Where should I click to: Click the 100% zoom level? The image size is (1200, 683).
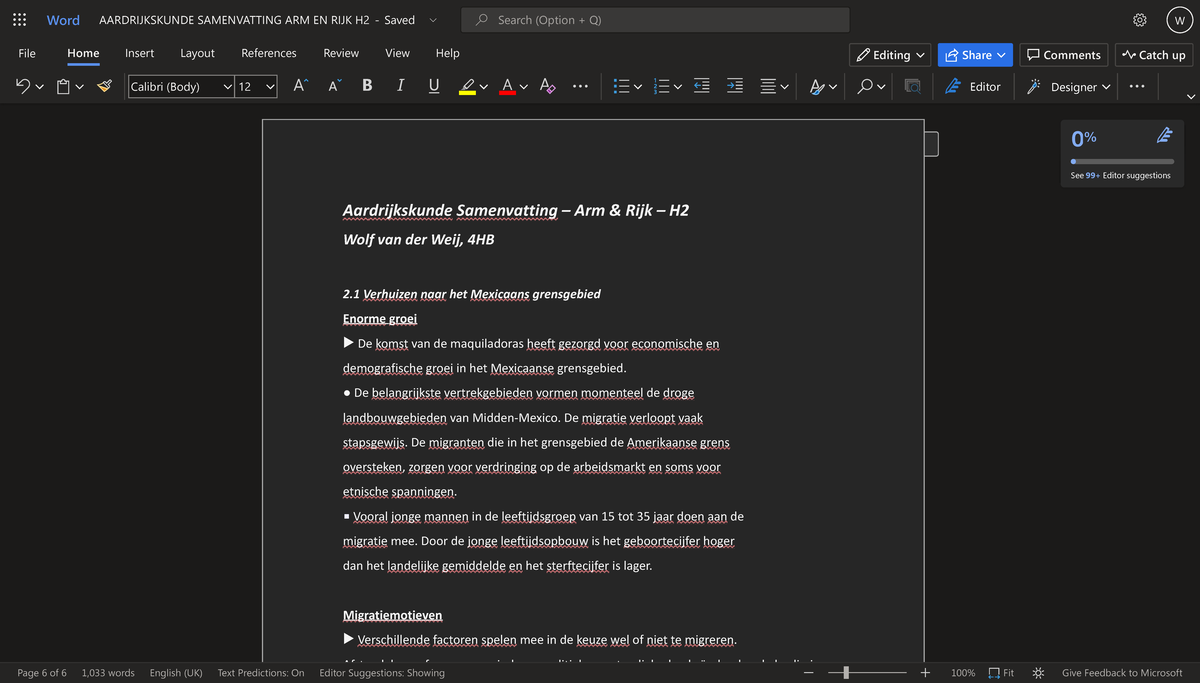pos(963,673)
